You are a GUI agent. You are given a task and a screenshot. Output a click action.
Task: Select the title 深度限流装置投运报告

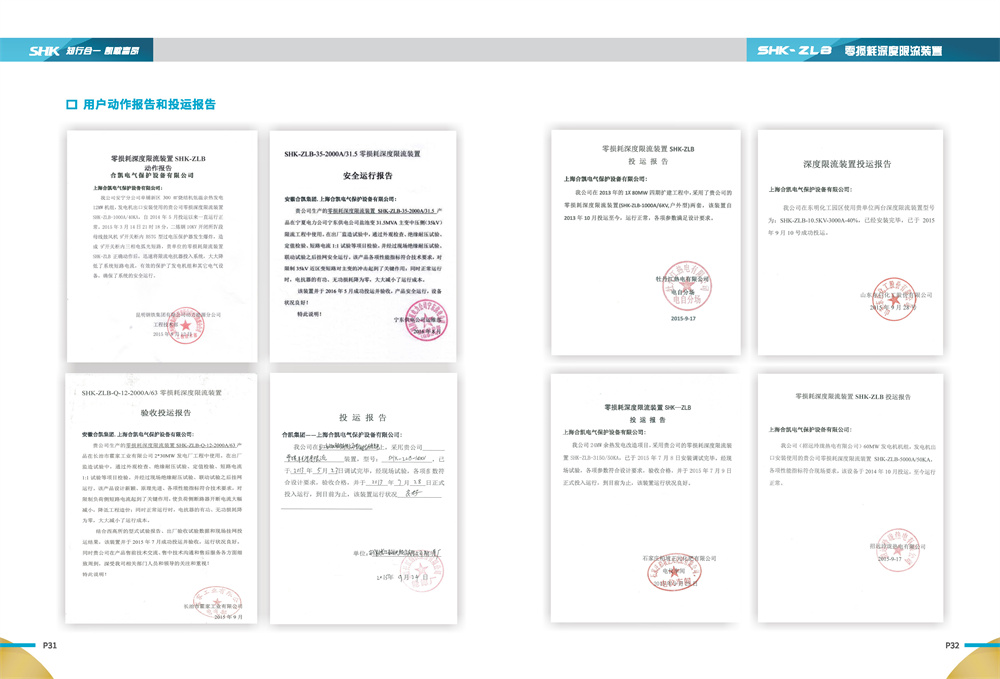[847, 164]
